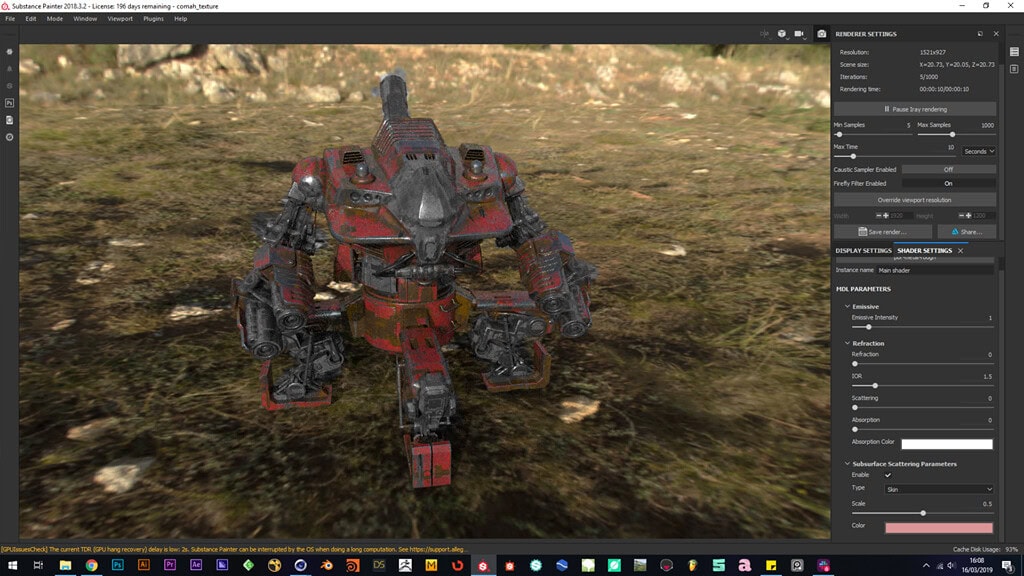Viewport: 1024px width, 576px height.
Task: Toggle Caustic Sampler Enabled off button
Action: click(x=948, y=169)
